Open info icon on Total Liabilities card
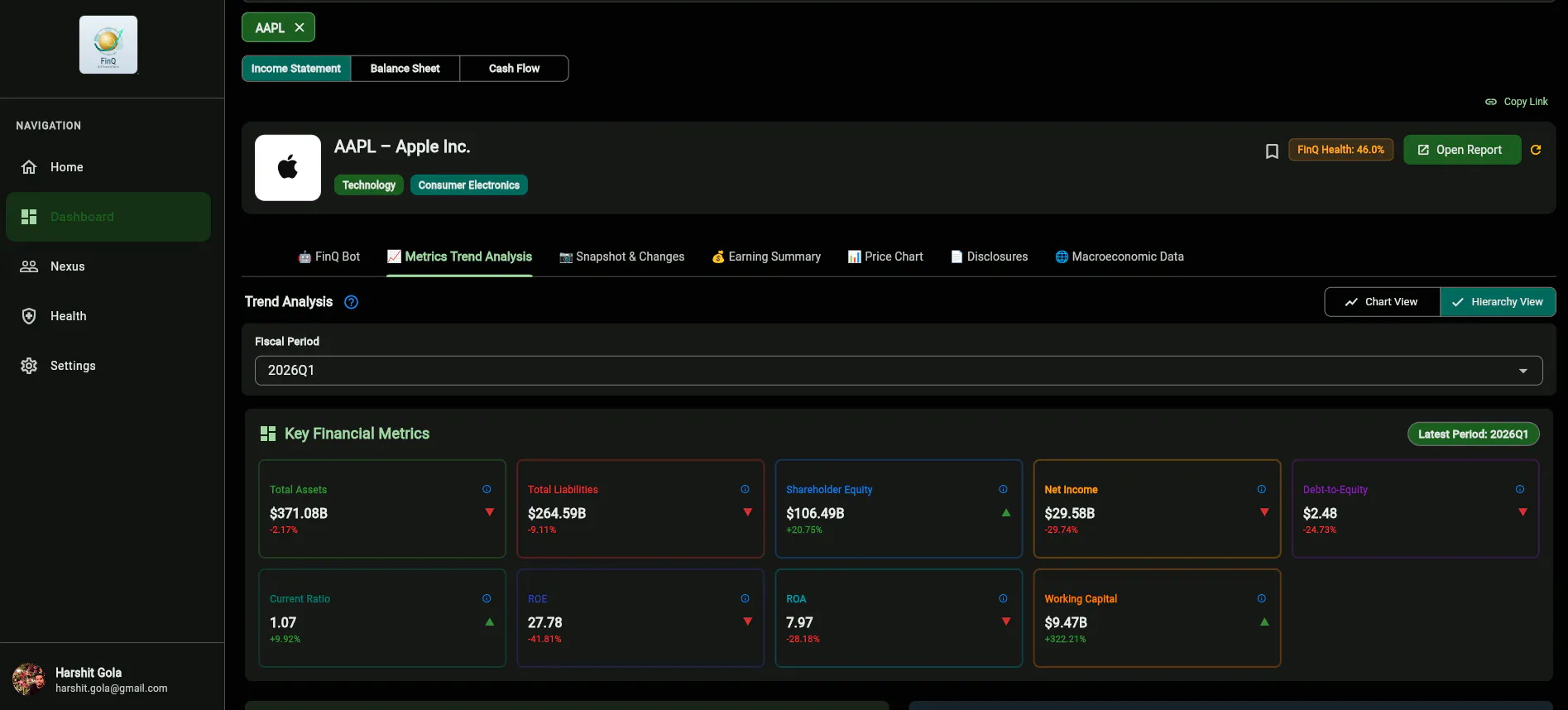 pos(745,489)
